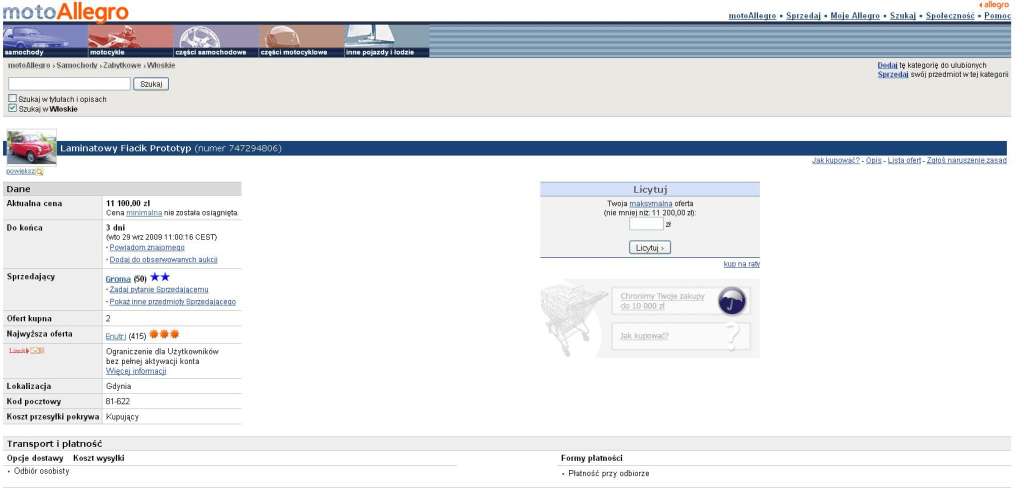
Task: Click Pokaż inne przedmioty Sprzedającego link
Action: point(172,302)
